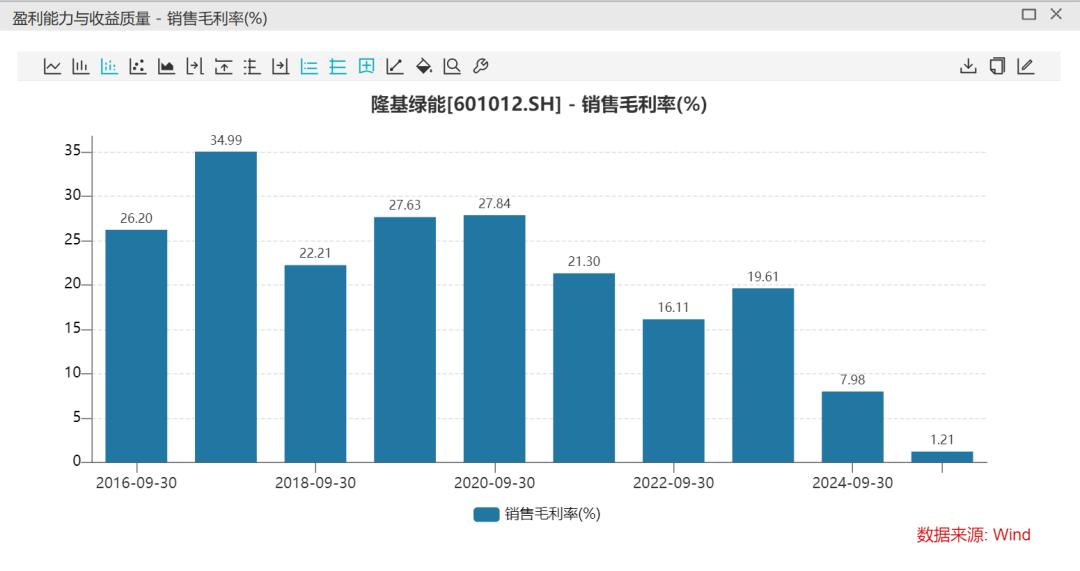The height and width of the screenshot is (571, 1080).
Task: Click the magnifier zoom chart icon
Action: pyautogui.click(x=452, y=66)
